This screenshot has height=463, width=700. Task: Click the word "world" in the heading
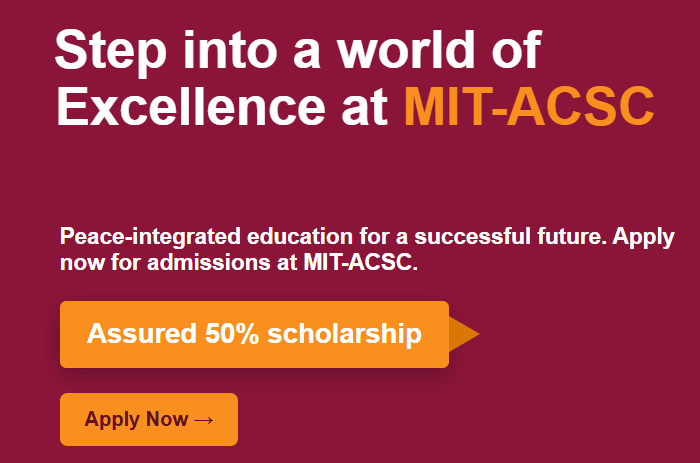398,50
